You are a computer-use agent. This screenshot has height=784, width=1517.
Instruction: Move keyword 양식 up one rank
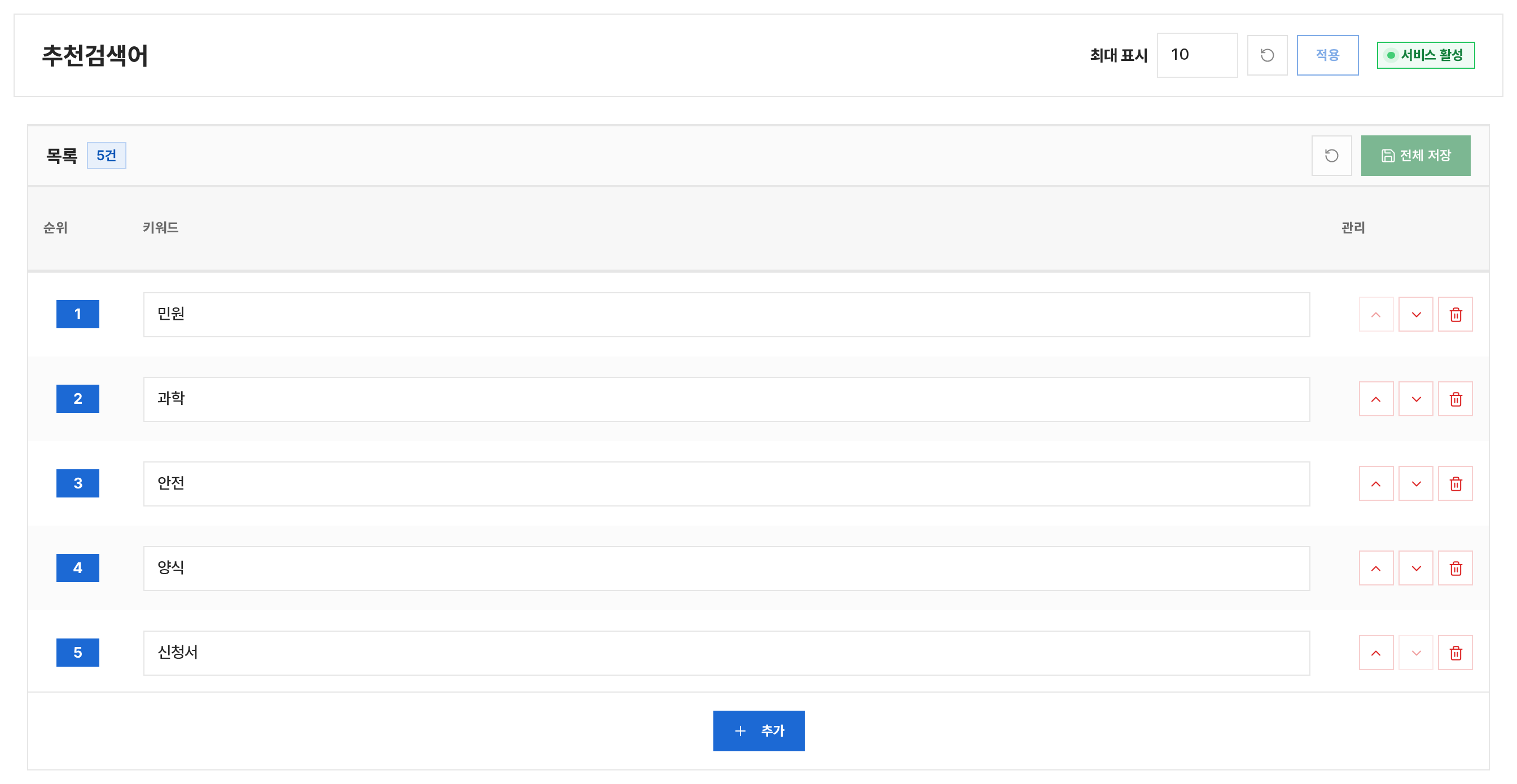tap(1376, 569)
